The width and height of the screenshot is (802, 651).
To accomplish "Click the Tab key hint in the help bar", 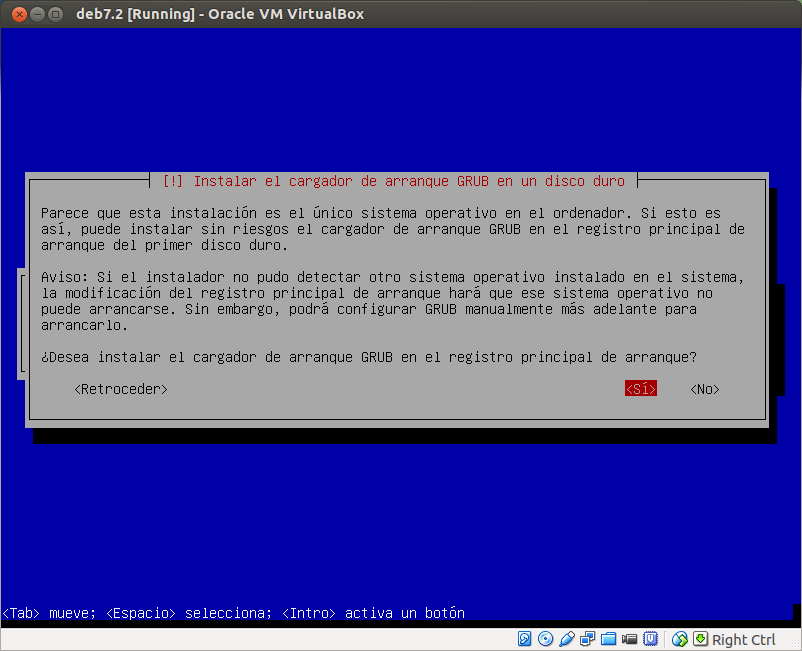I will (17, 613).
